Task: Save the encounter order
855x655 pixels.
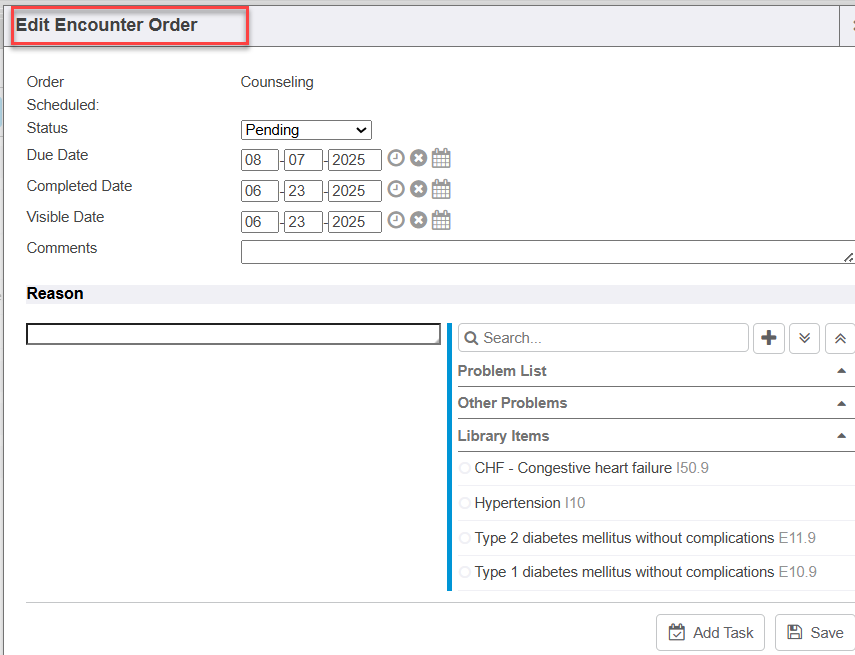Action: [815, 632]
